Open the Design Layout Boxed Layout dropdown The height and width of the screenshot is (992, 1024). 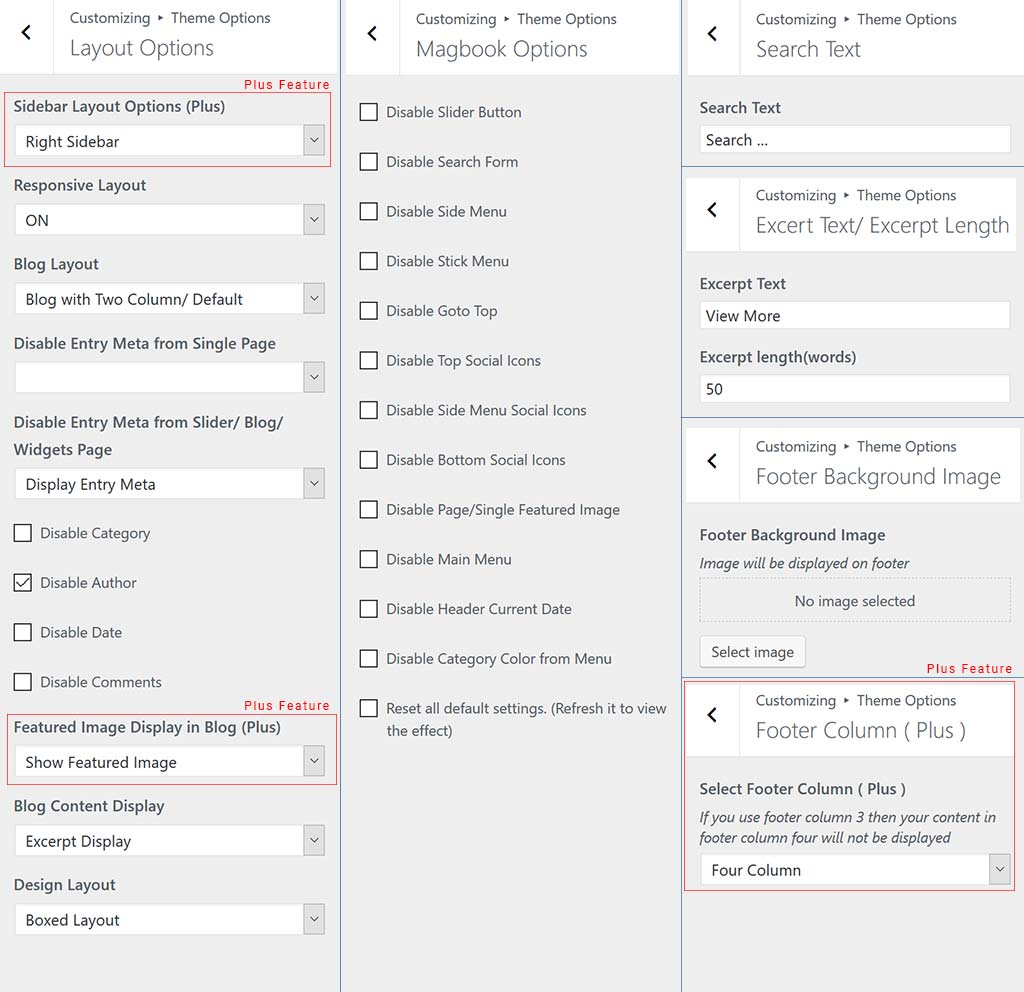(169, 920)
